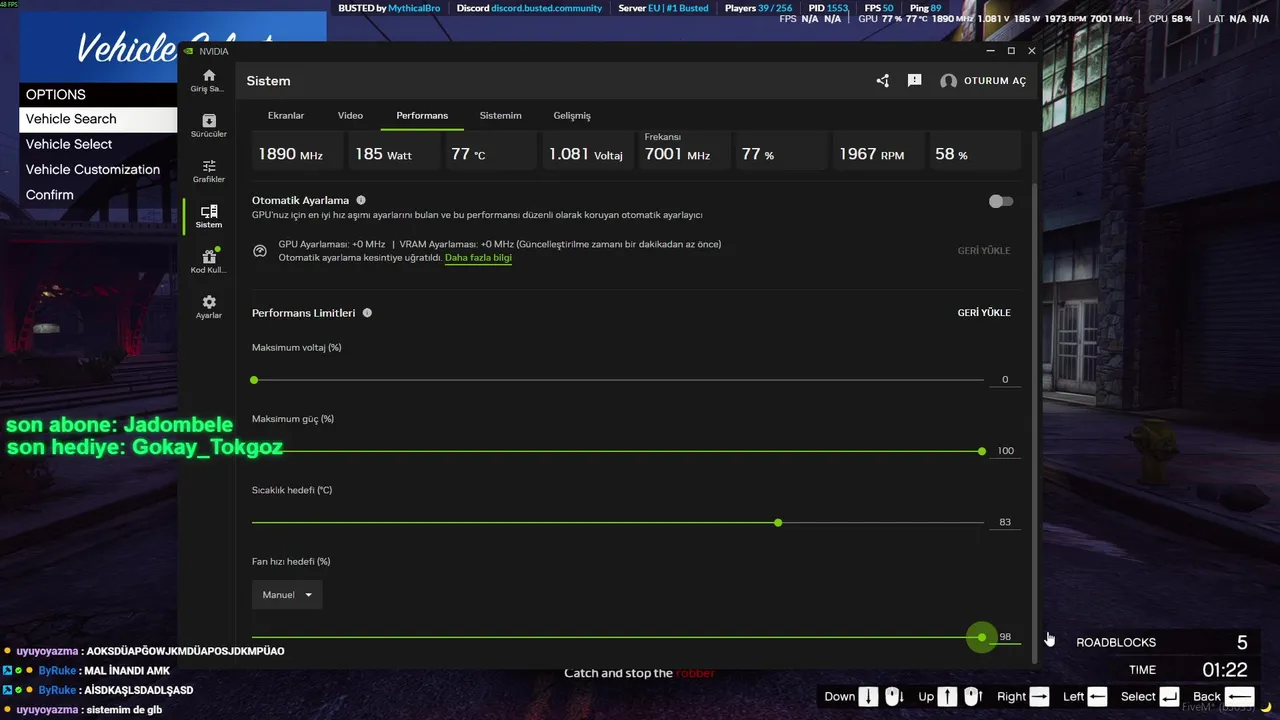Click the Maksimum güç value field showing 100

(1005, 451)
